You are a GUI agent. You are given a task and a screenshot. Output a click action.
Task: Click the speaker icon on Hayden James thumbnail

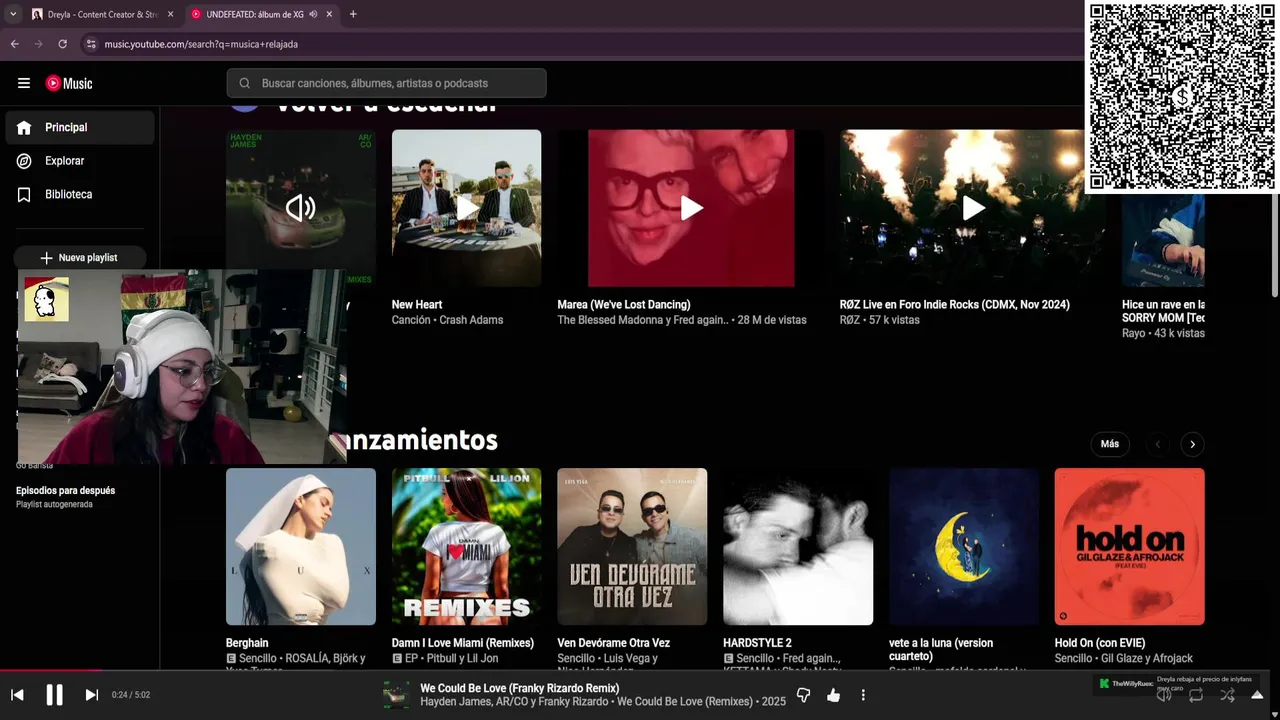(x=300, y=208)
